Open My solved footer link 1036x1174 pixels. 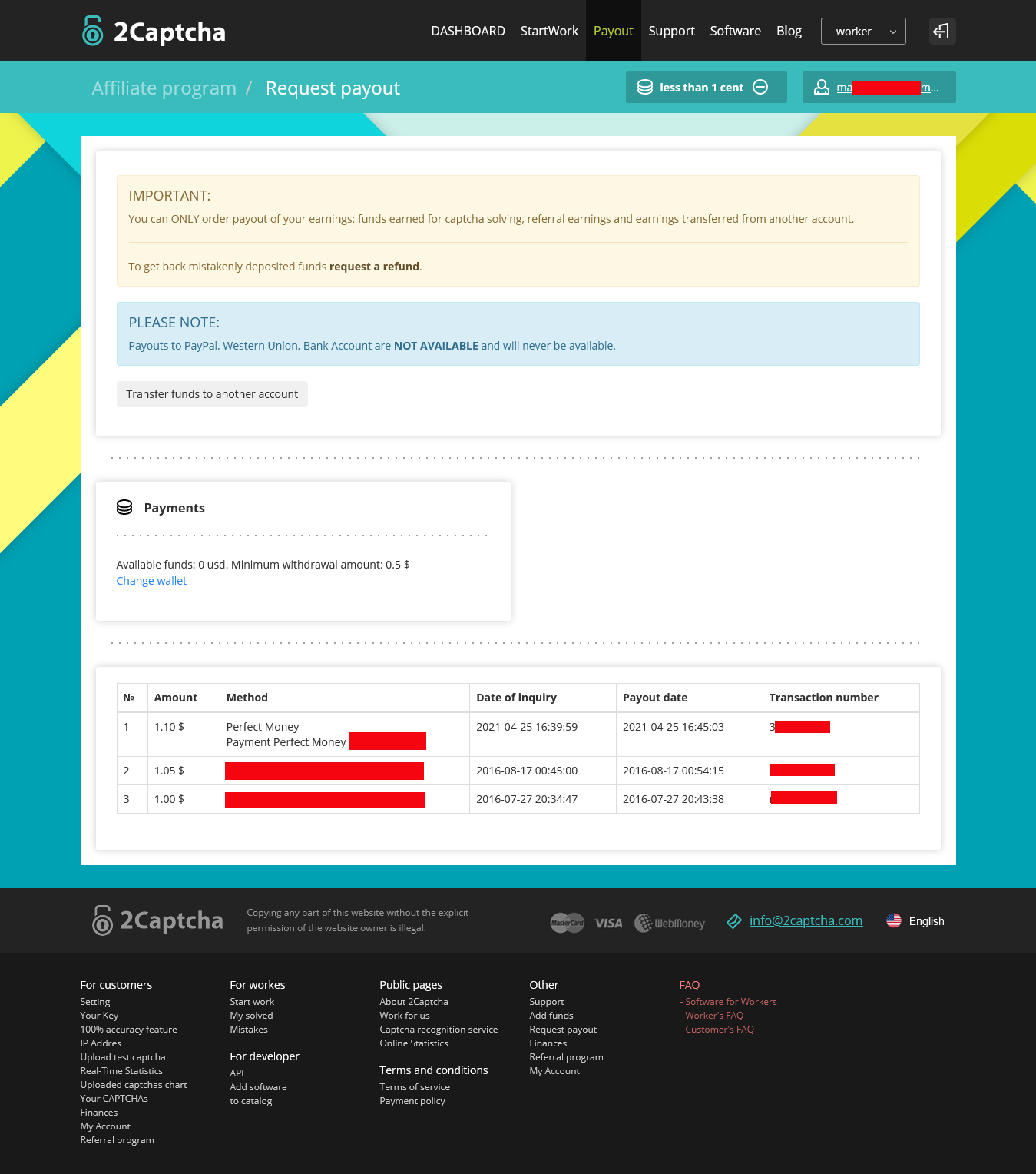(x=251, y=1016)
